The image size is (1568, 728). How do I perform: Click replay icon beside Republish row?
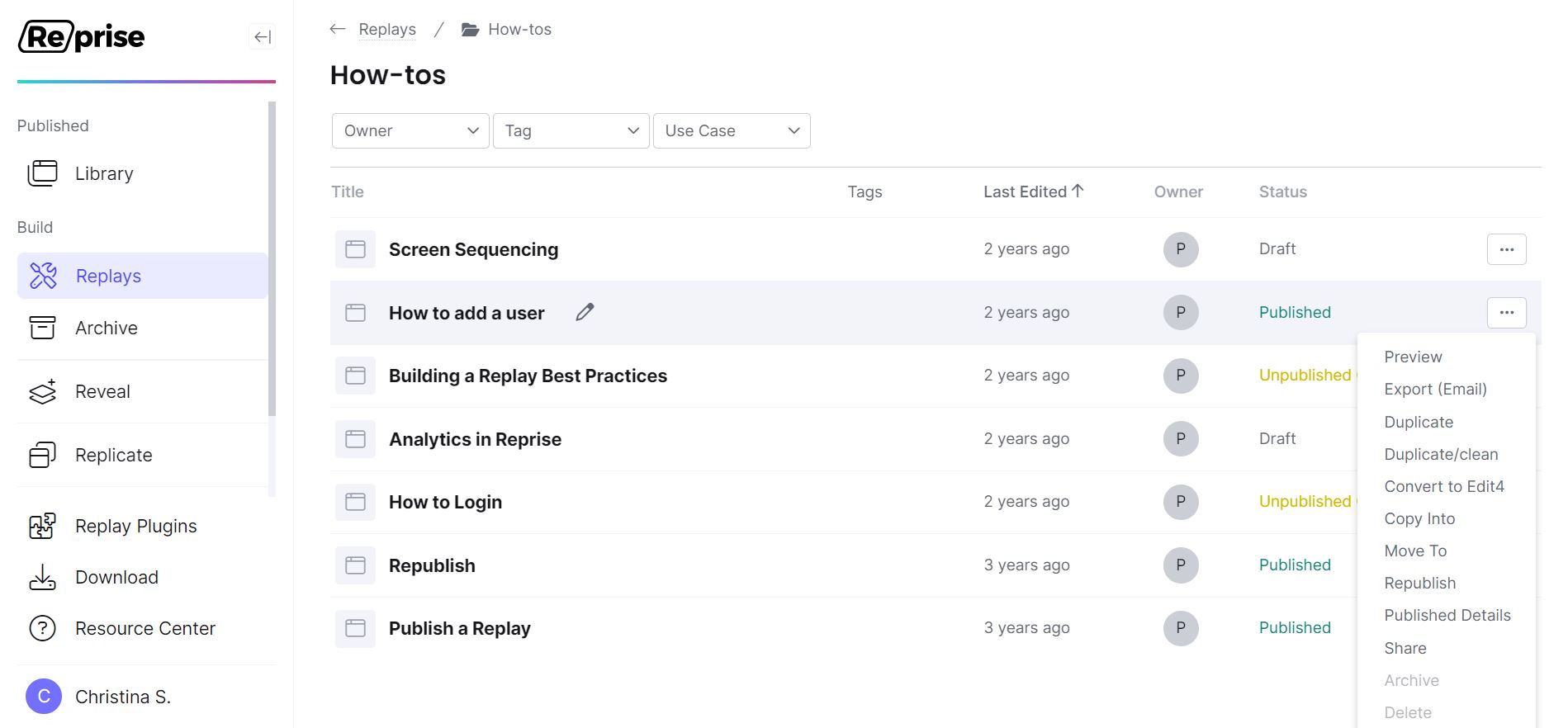[356, 565]
